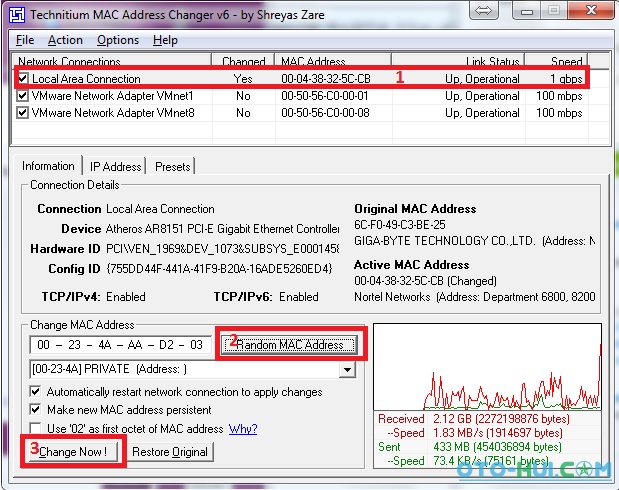Image resolution: width=619 pixels, height=490 pixels.
Task: Uncheck the Local Area Connection checkbox
Action: [x=23, y=78]
